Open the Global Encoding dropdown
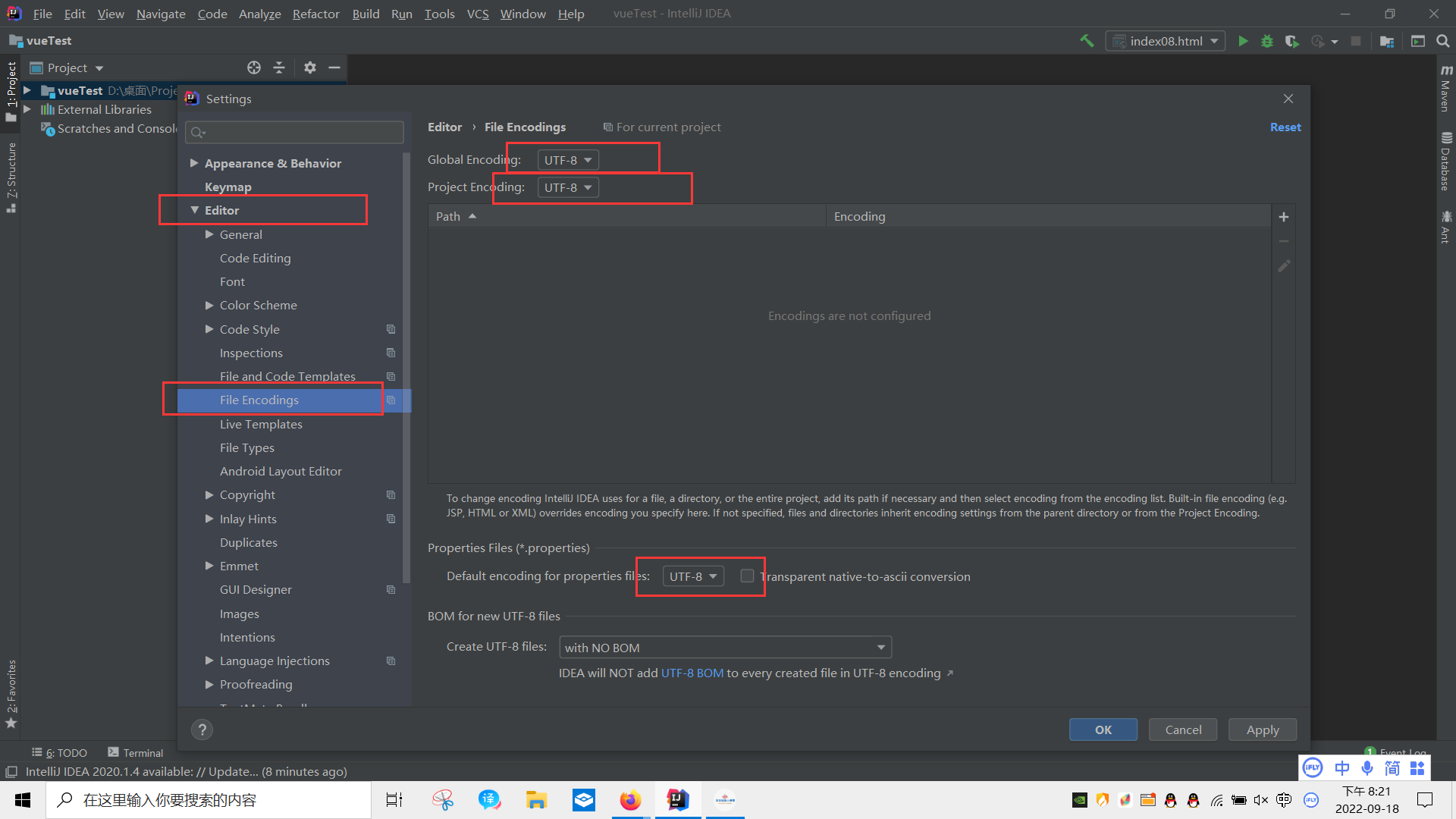1456x819 pixels. coord(567,160)
